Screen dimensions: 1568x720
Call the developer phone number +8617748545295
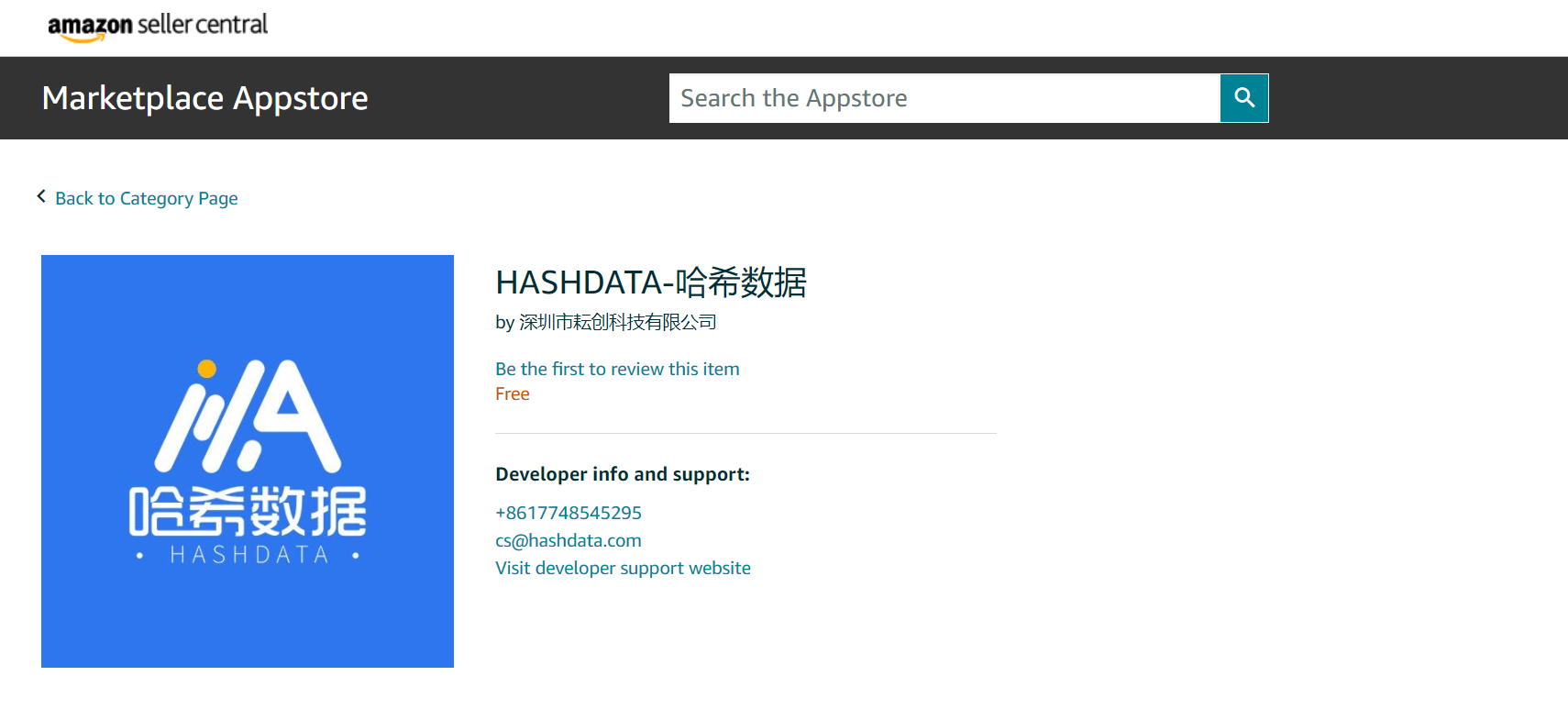tap(569, 513)
